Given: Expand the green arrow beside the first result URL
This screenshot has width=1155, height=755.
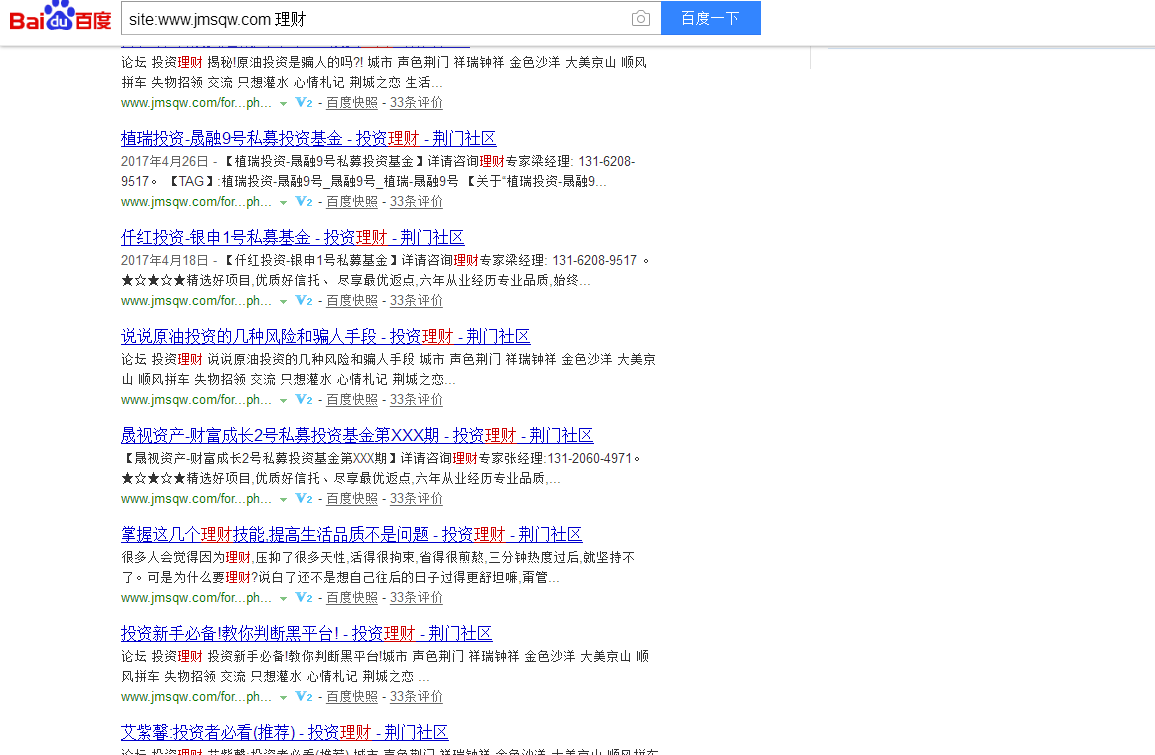Looking at the screenshot, I should pyautogui.click(x=283, y=102).
